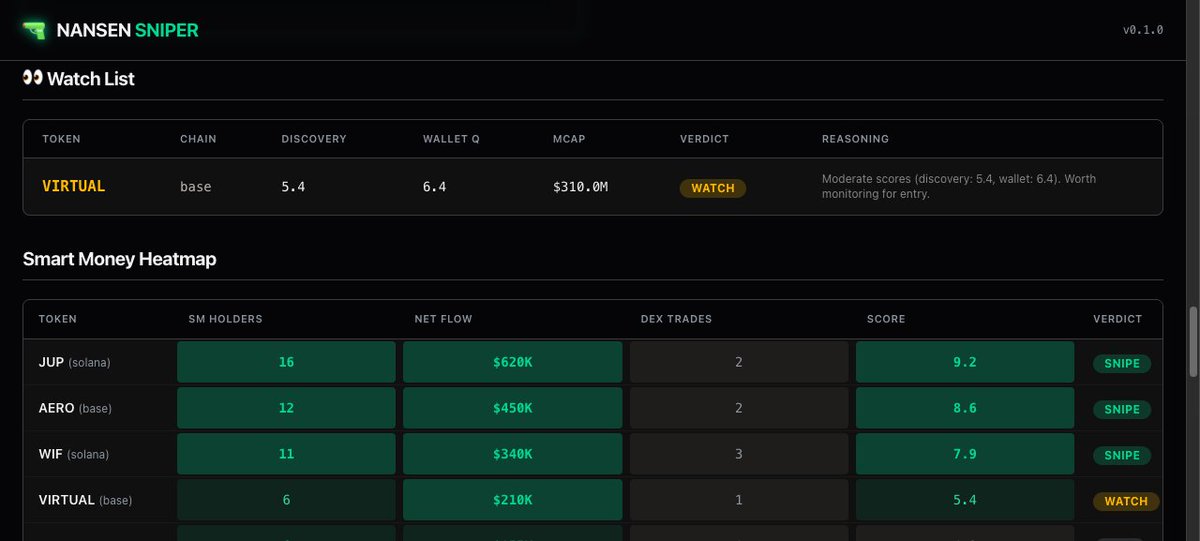Image resolution: width=1200 pixels, height=541 pixels.
Task: Click the $620K net flow cell
Action: pos(513,362)
